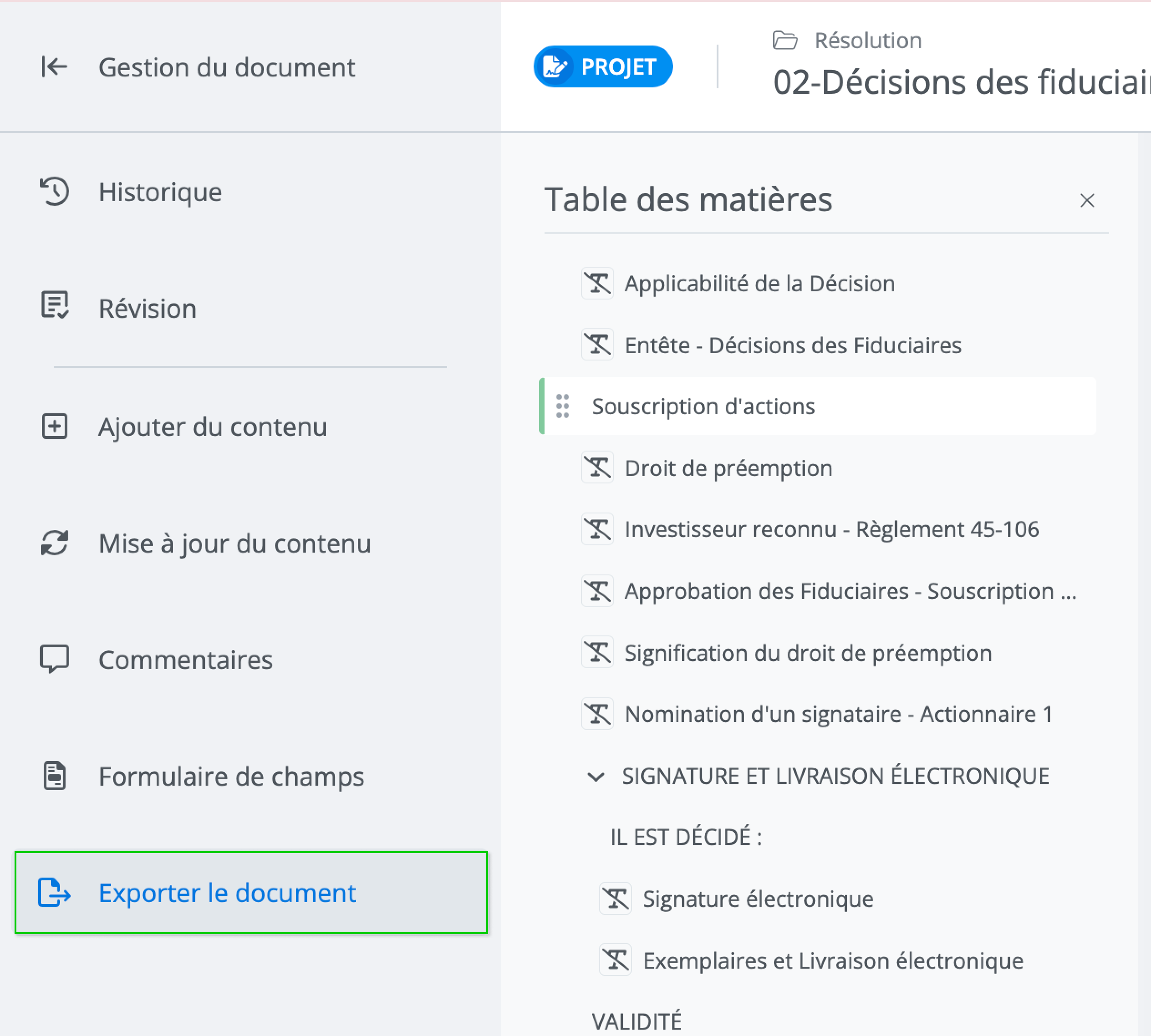Toggle the struck-text icon beside Signature électronique
Image resolution: width=1151 pixels, height=1036 pixels.
pos(616,899)
